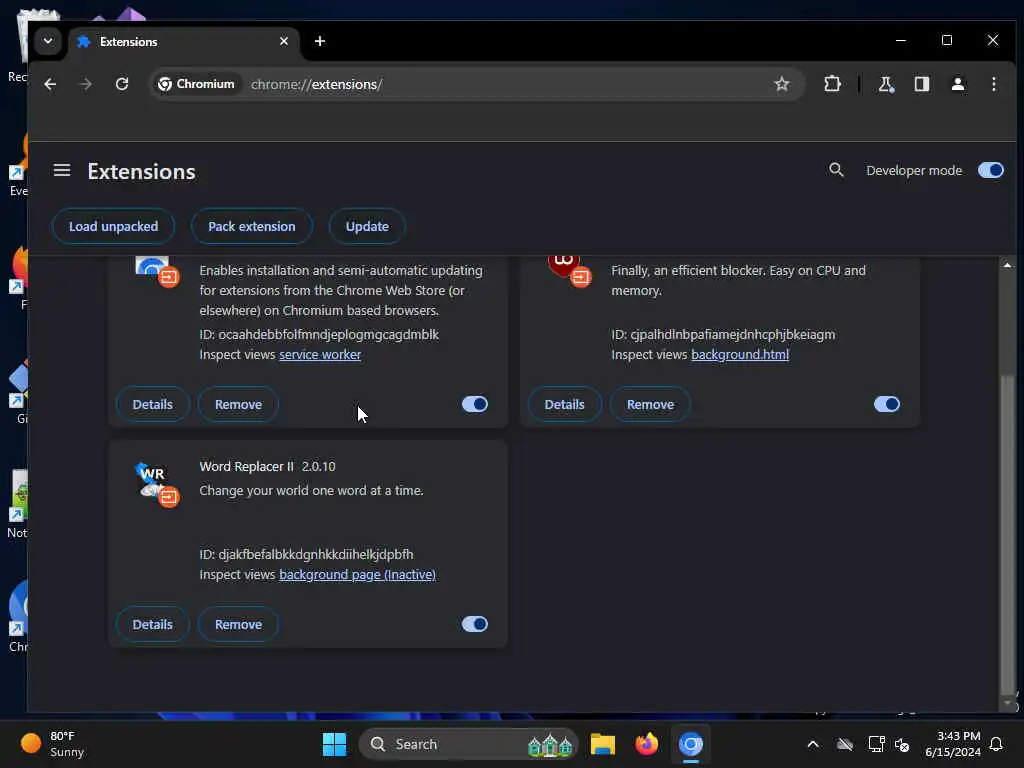Open the Windows Start menu
Image resolution: width=1024 pixels, height=768 pixels.
(x=334, y=744)
